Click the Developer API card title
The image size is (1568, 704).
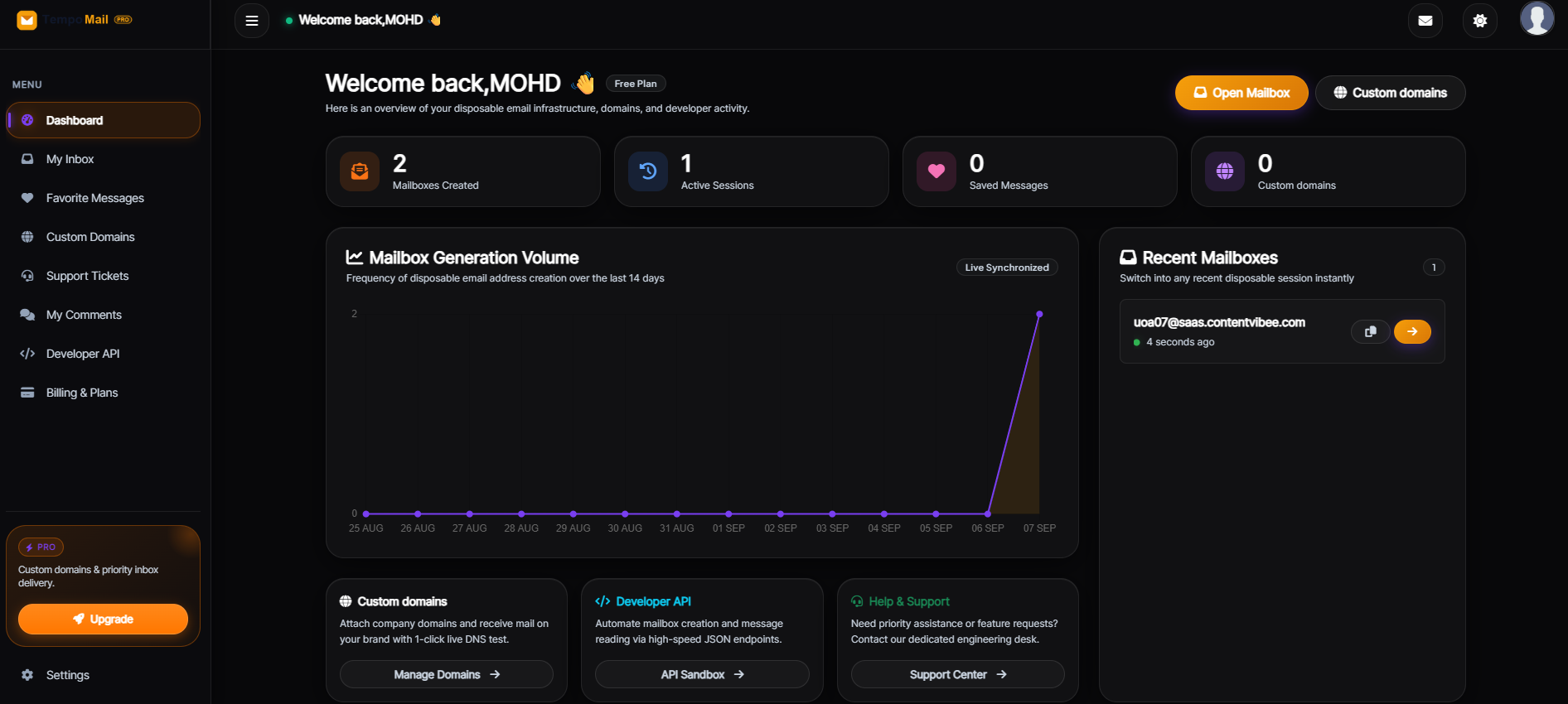coord(653,601)
